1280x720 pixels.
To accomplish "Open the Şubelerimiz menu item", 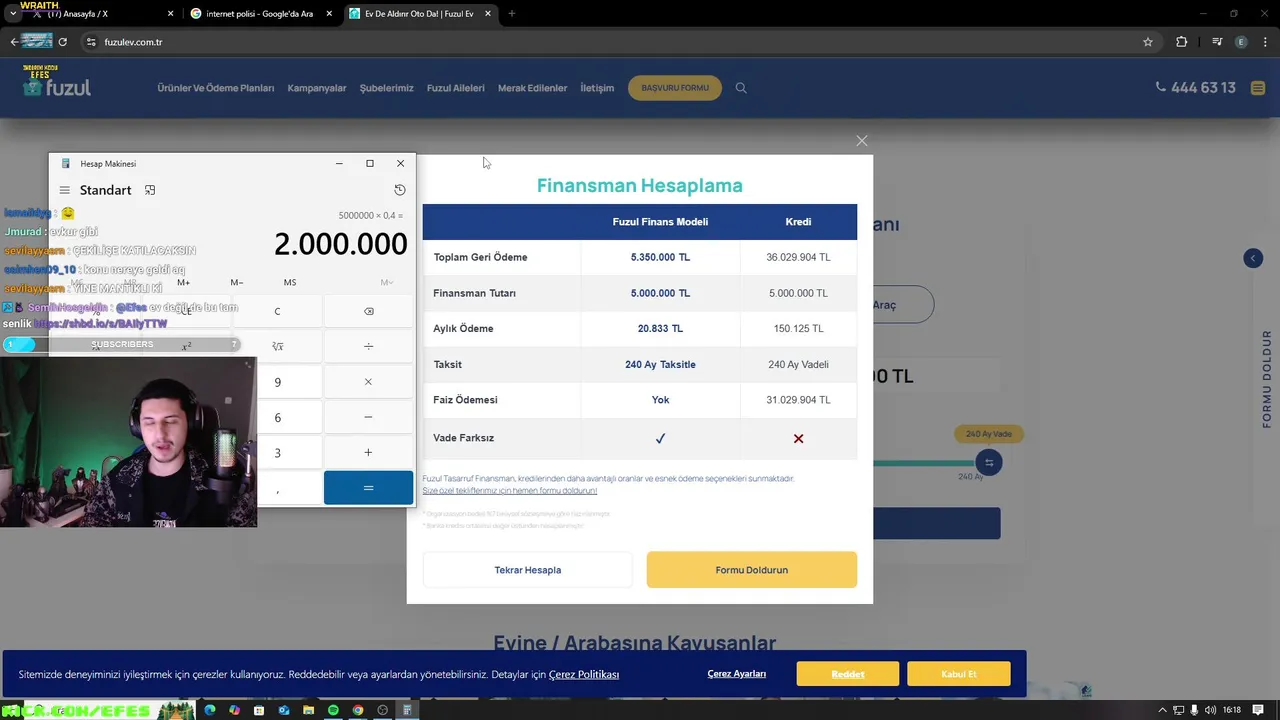I will coord(386,88).
